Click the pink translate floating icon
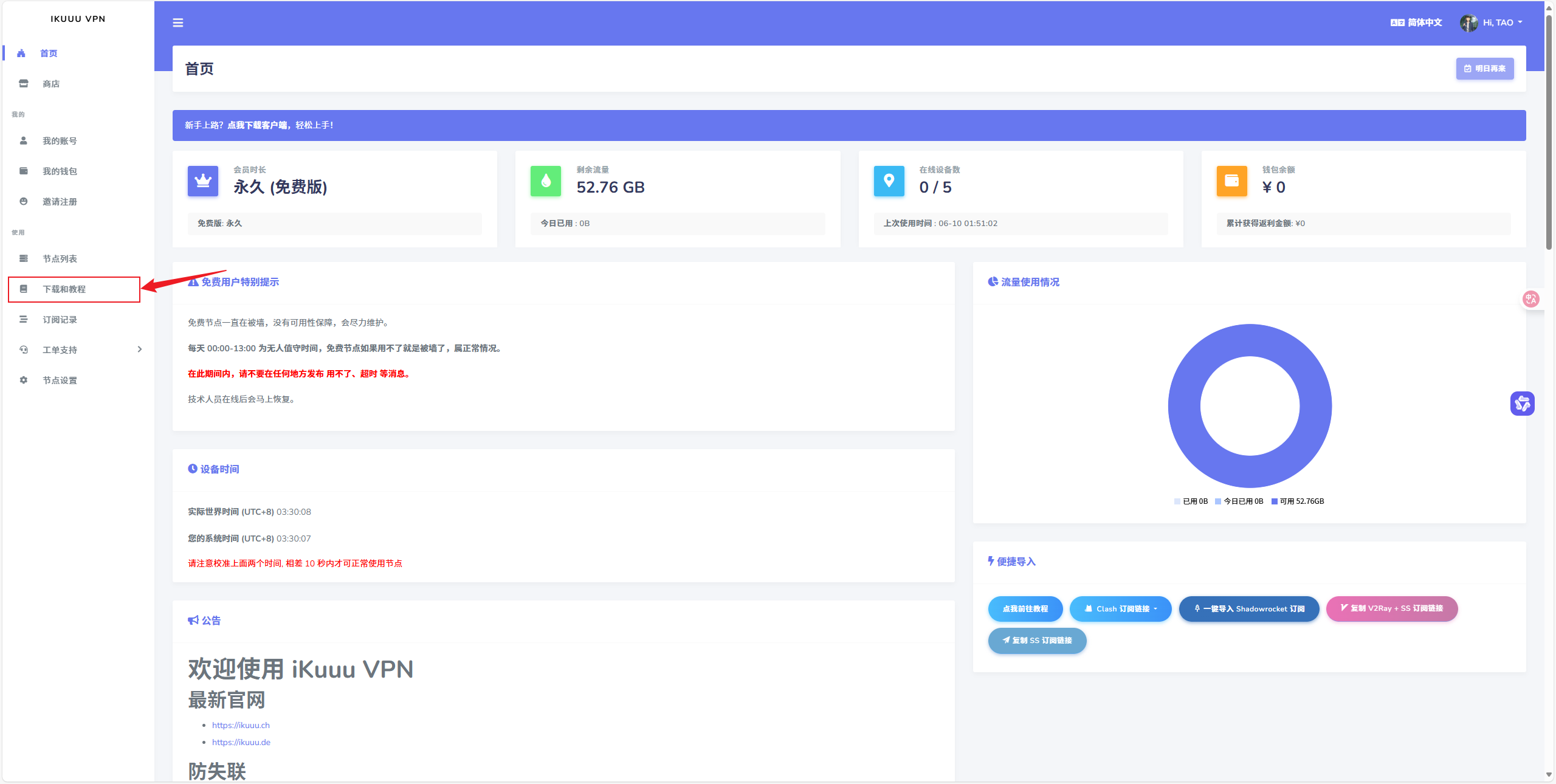 1530,298
